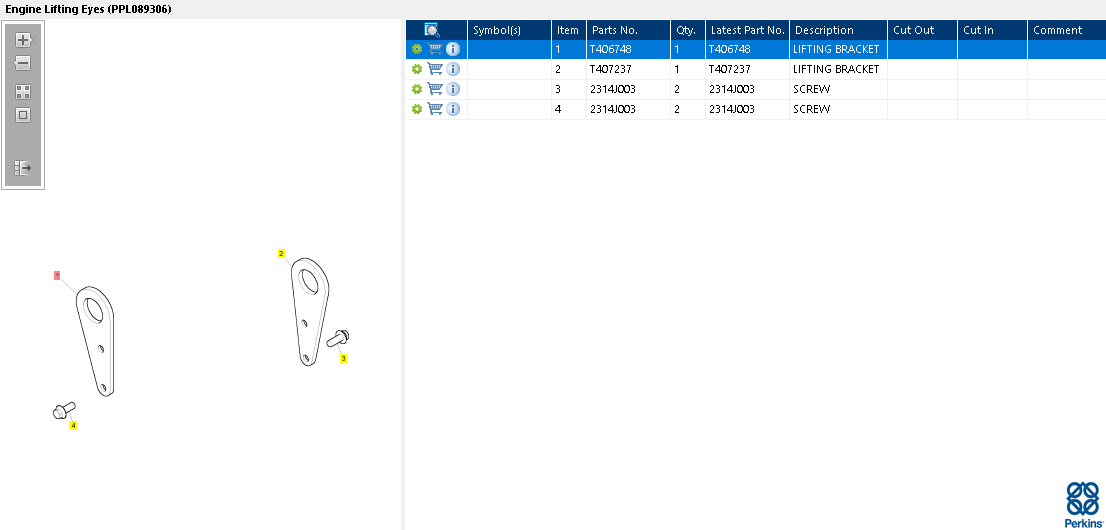Sort by the Symbol(s) column header
Viewport: 1106px width, 530px height.
[x=509, y=30]
